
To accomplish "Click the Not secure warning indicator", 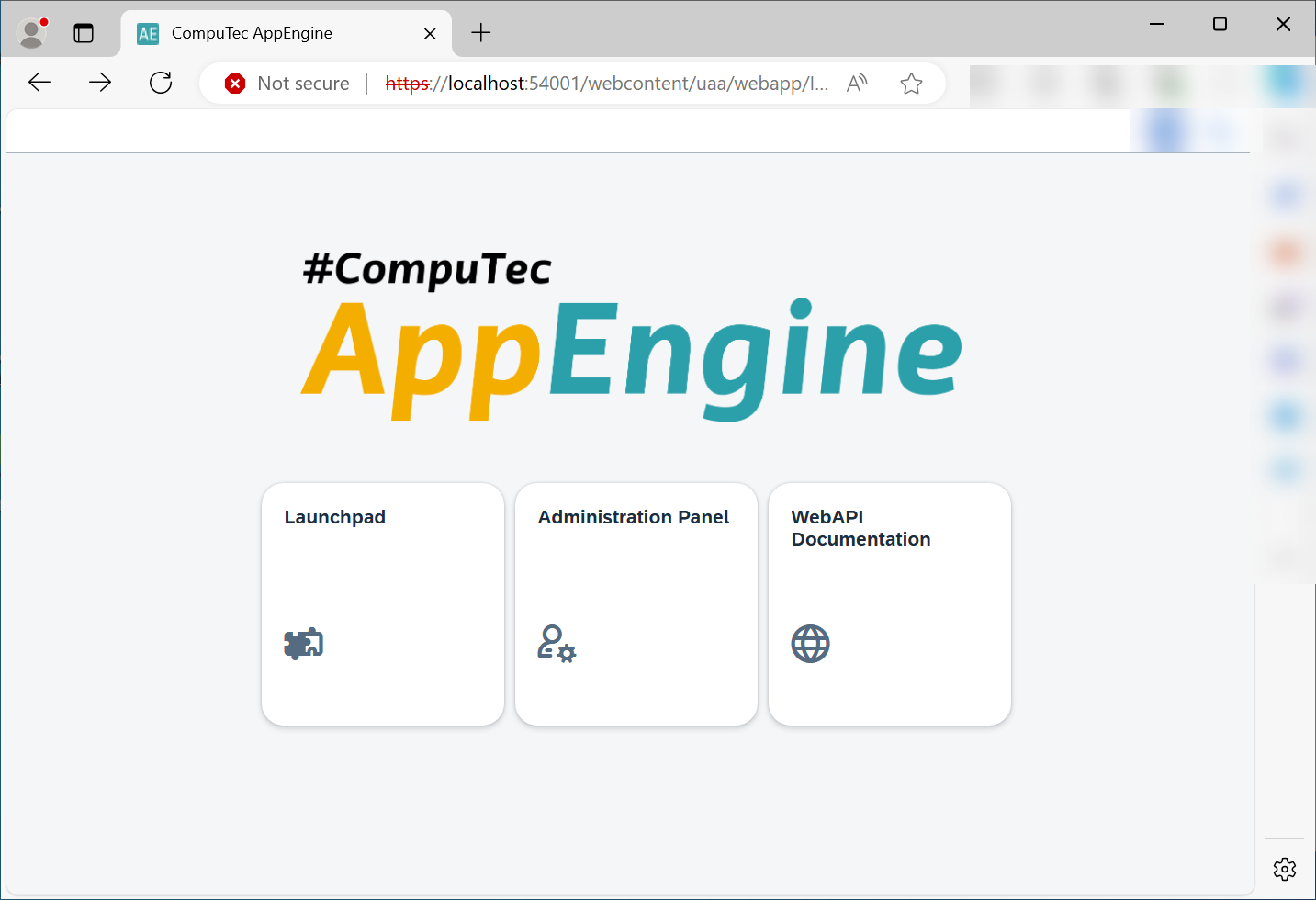I will click(x=287, y=84).
